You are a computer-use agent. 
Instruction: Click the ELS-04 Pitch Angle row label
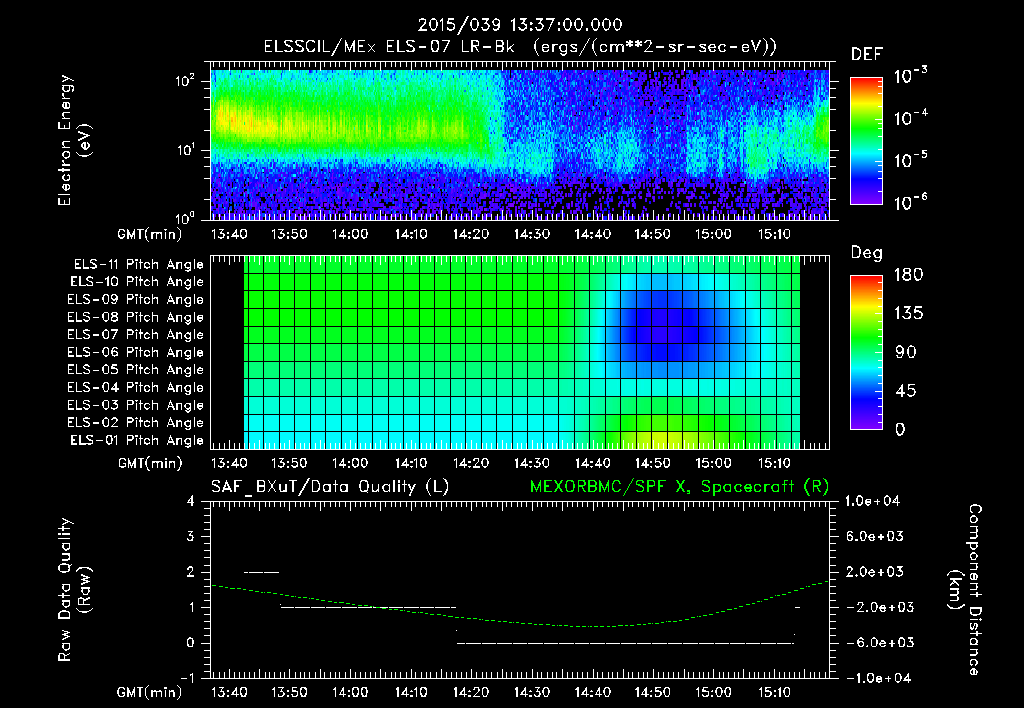[x=136, y=387]
